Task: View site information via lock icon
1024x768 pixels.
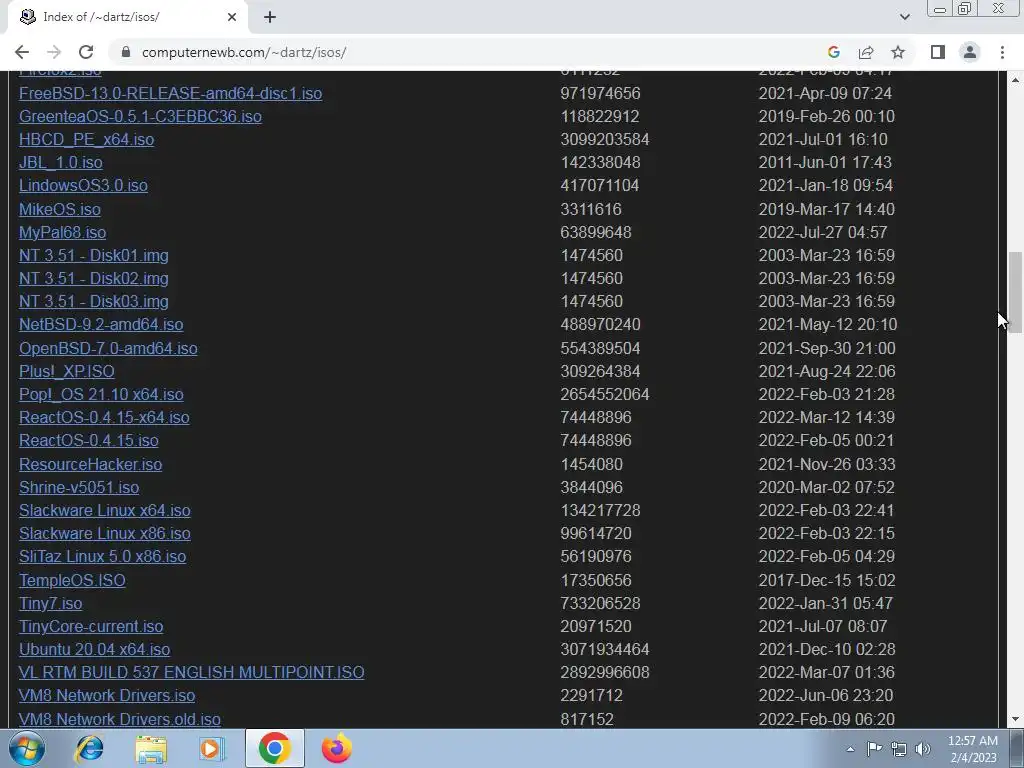Action: click(126, 52)
